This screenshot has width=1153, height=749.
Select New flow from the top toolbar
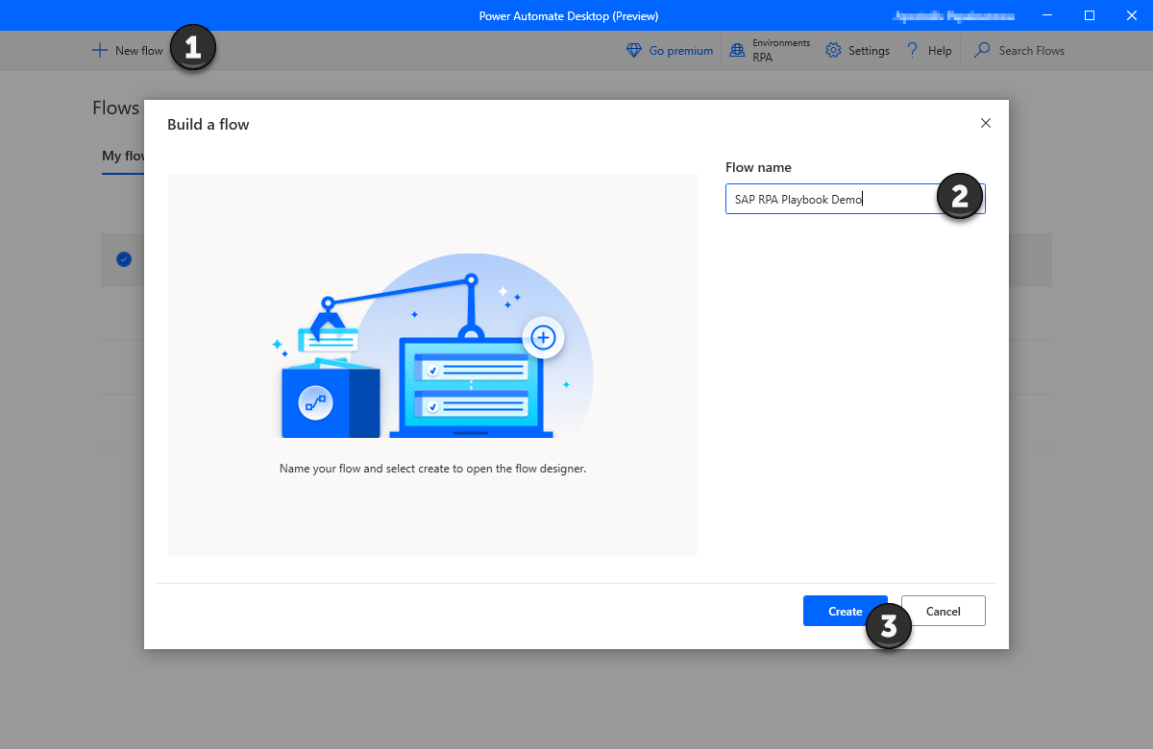coord(128,50)
